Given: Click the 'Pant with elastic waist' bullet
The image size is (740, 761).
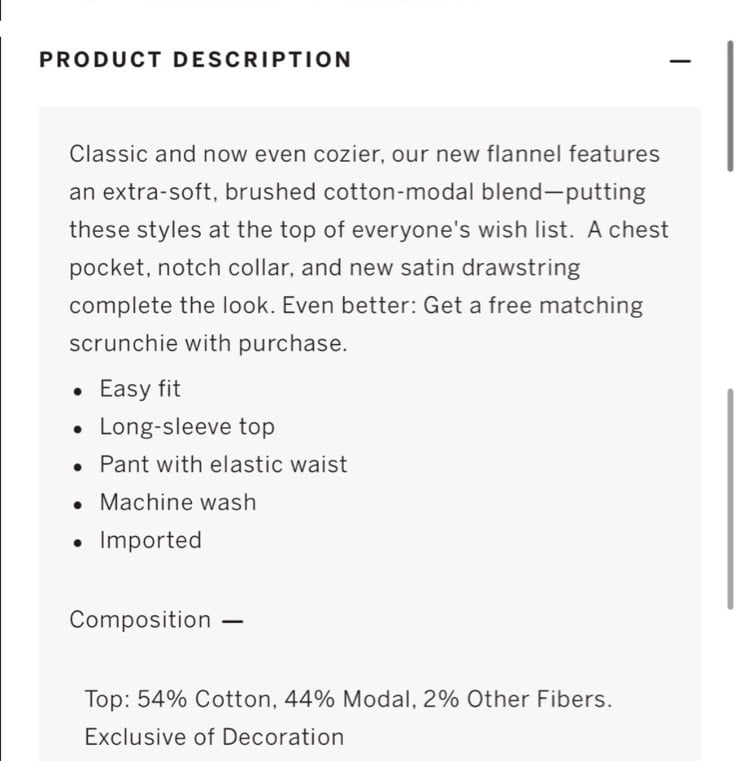Looking at the screenshot, I should (224, 464).
